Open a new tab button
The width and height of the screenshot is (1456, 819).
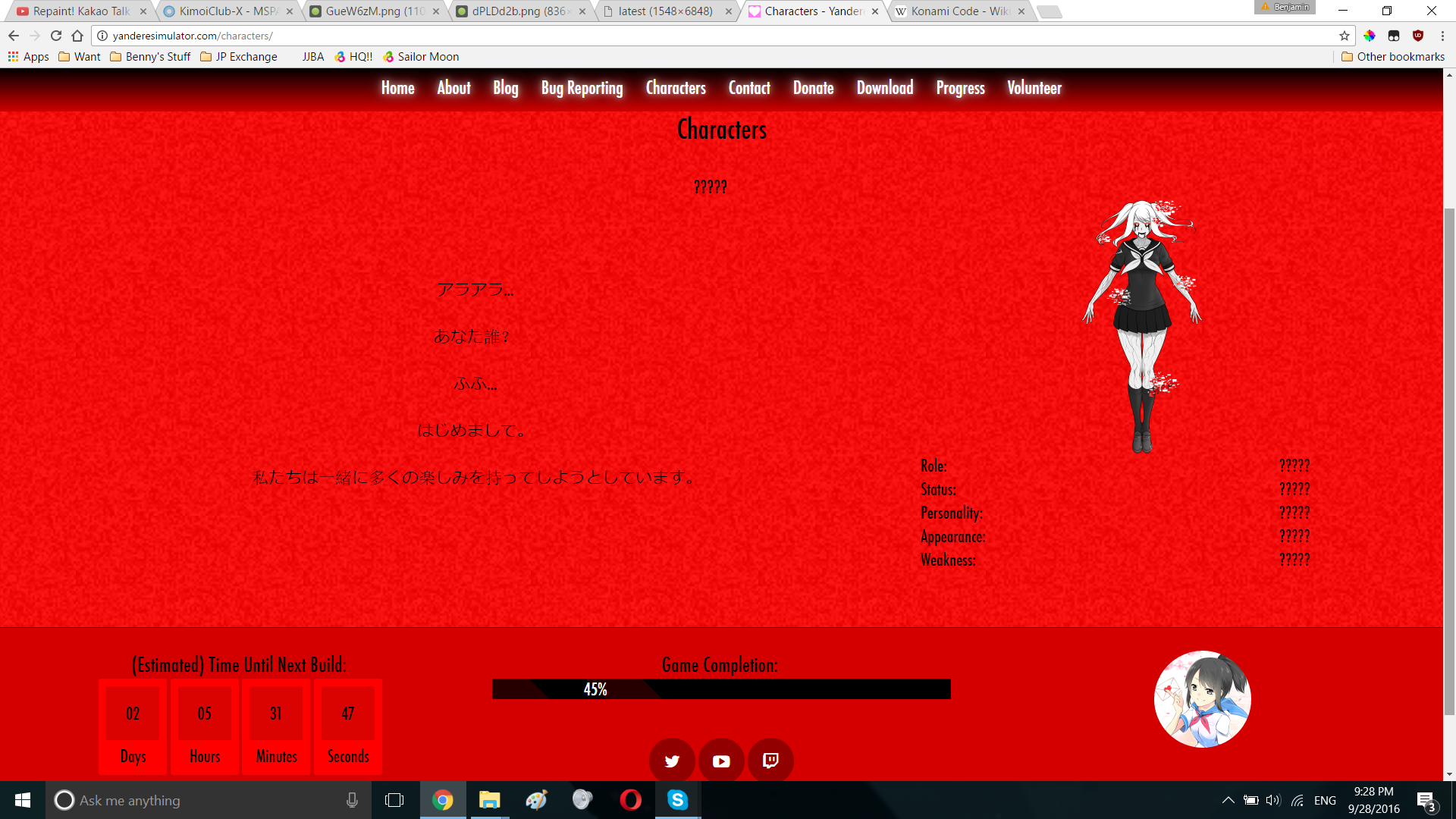1049,11
